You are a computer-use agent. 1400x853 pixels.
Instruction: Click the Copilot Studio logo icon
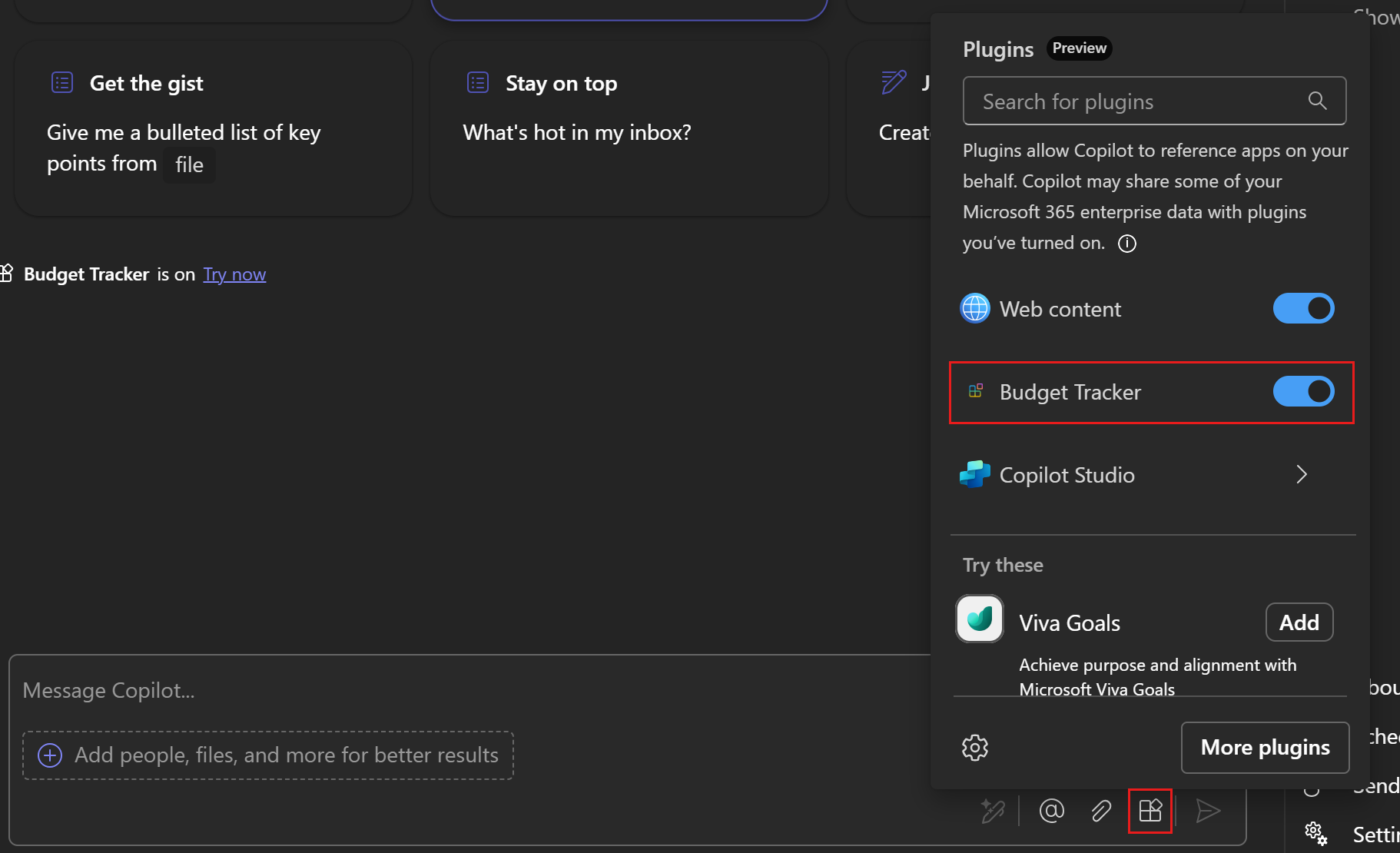coord(975,474)
